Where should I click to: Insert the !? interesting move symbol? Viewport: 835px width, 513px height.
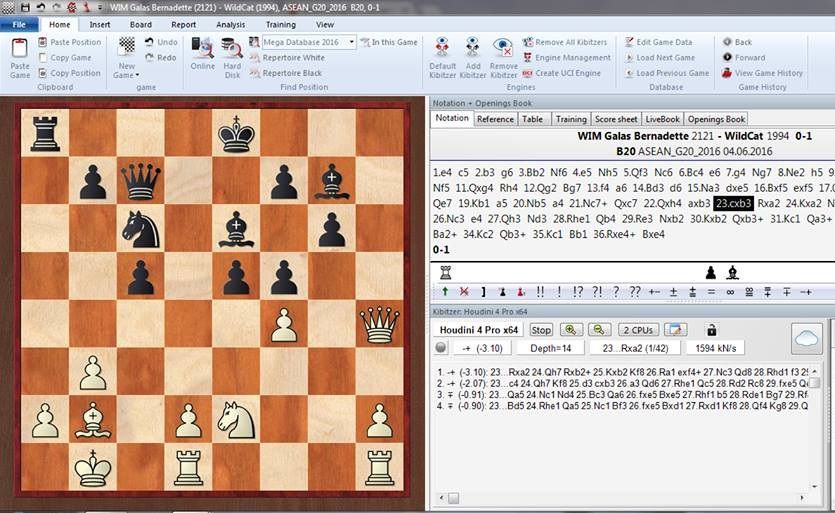coord(578,291)
